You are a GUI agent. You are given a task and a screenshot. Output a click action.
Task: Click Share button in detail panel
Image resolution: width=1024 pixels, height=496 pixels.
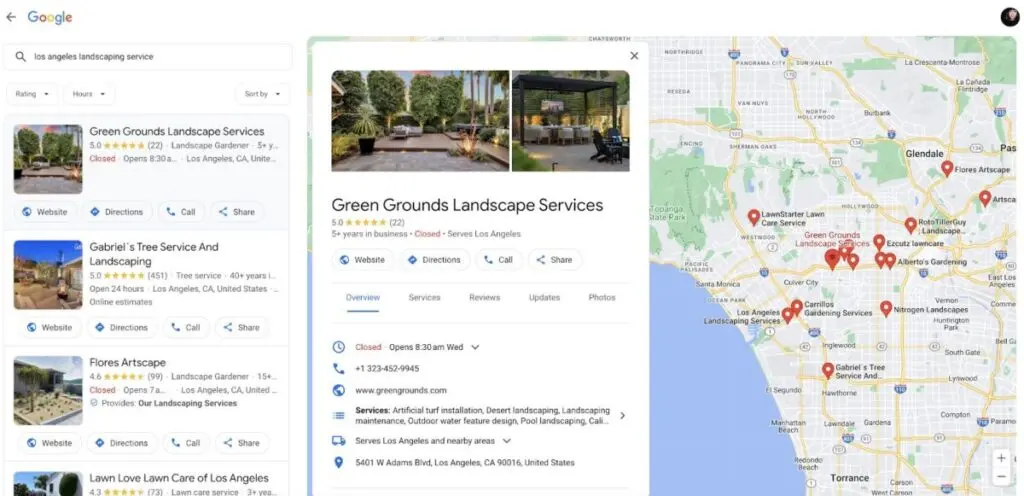554,260
